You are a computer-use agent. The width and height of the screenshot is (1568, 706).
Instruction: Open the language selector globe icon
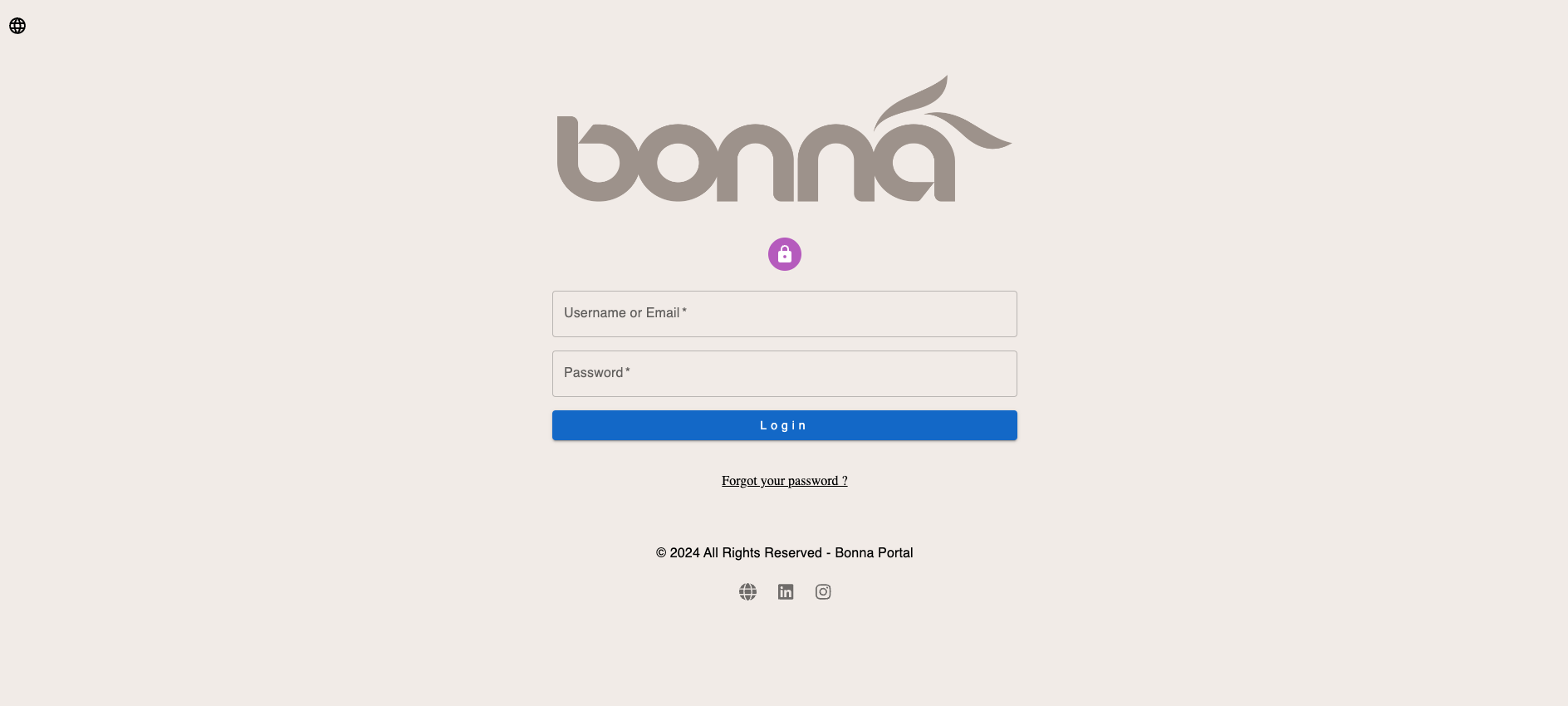click(17, 26)
